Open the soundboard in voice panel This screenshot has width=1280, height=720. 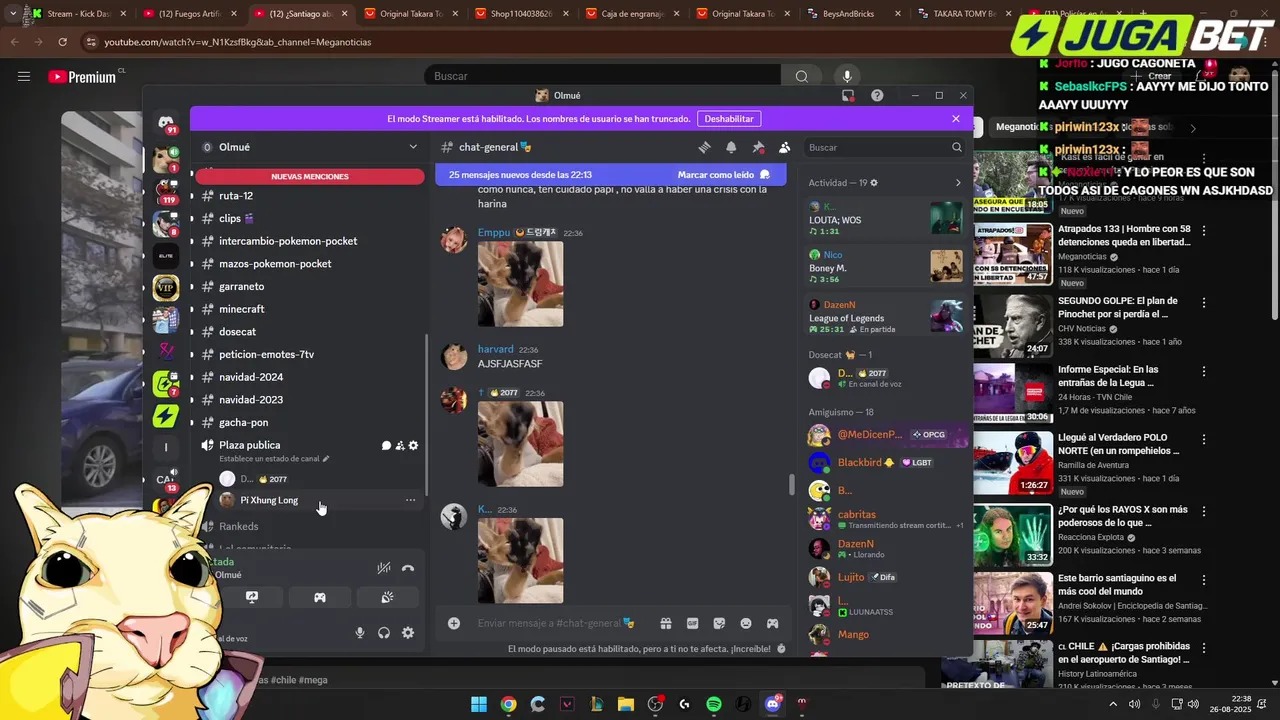pyautogui.click(x=387, y=597)
